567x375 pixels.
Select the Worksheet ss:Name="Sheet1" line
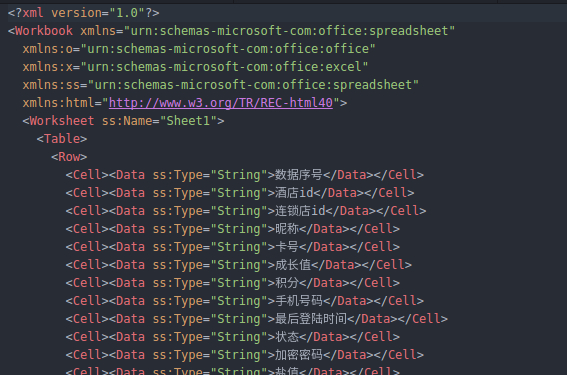[123, 121]
